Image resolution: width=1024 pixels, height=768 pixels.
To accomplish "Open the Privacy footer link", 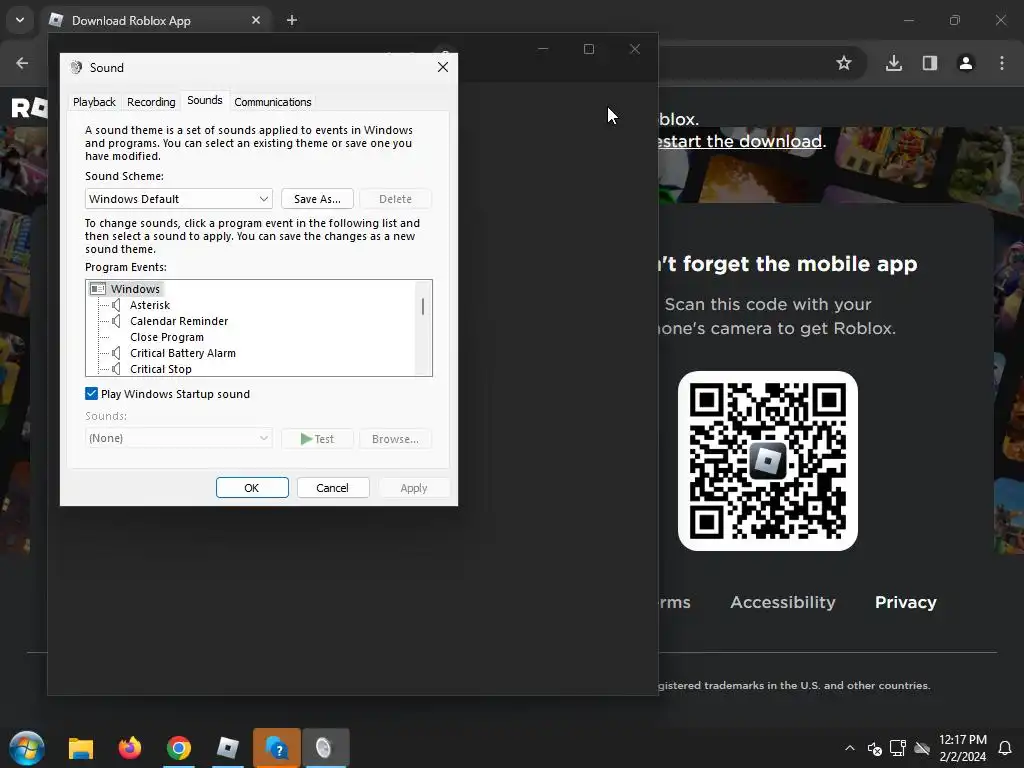I will click(x=905, y=602).
